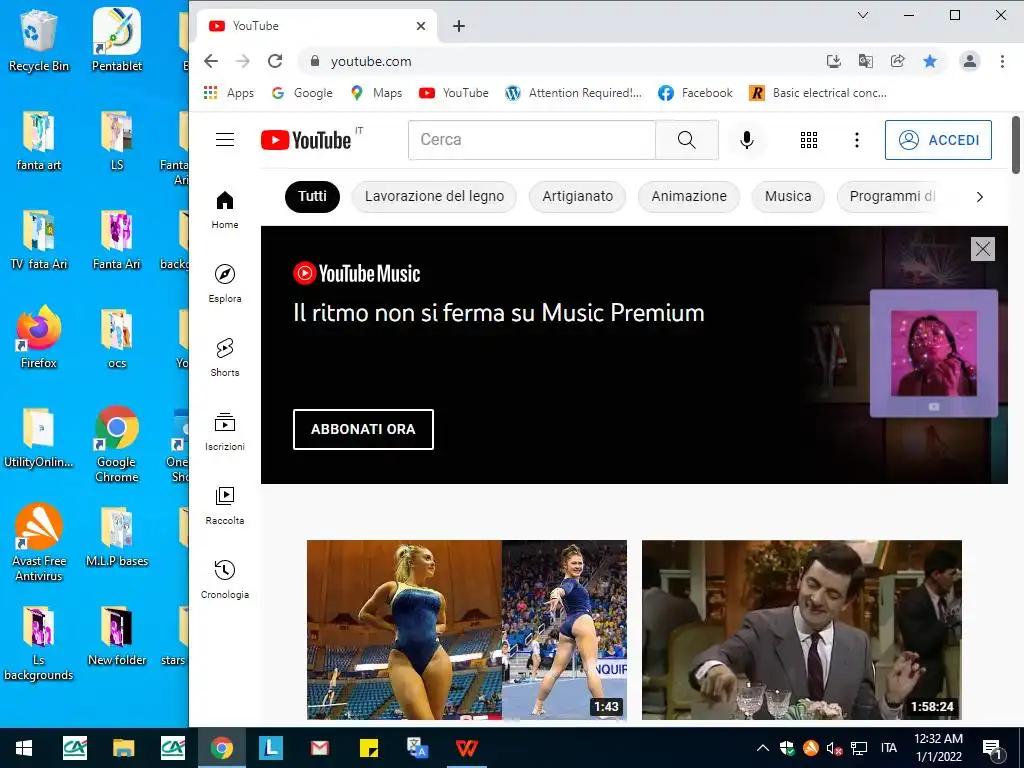
Task: Select the Lavorazione del legno chip
Action: pos(434,197)
